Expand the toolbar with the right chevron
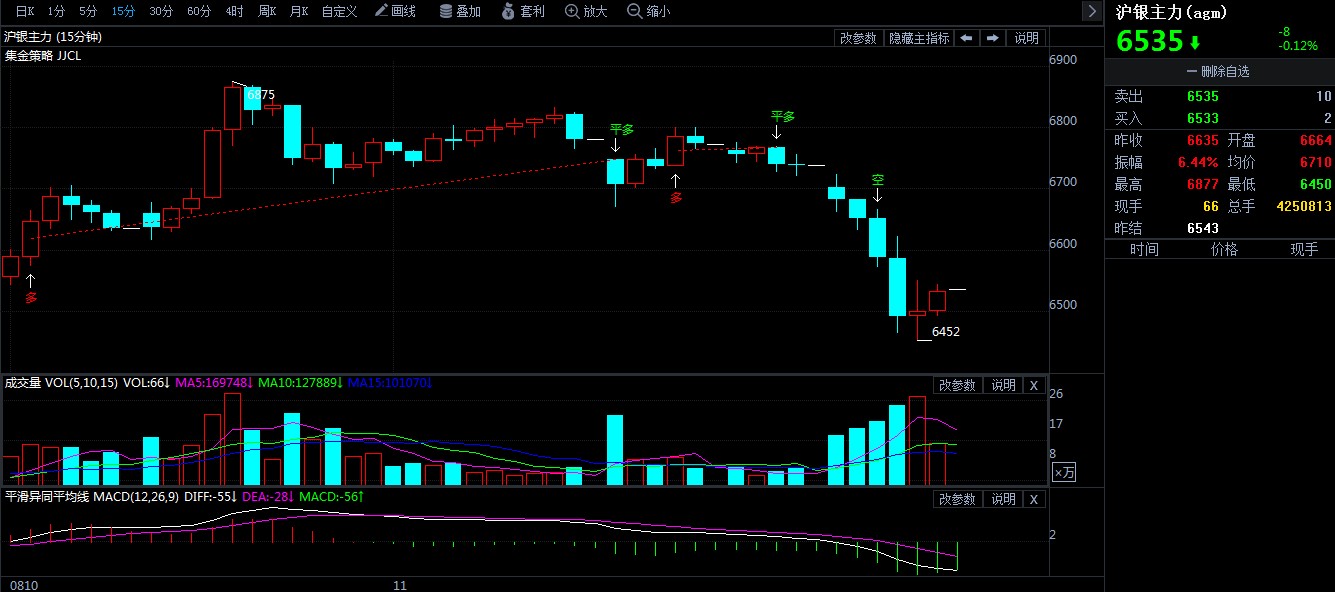The height and width of the screenshot is (592, 1335). (x=1092, y=11)
